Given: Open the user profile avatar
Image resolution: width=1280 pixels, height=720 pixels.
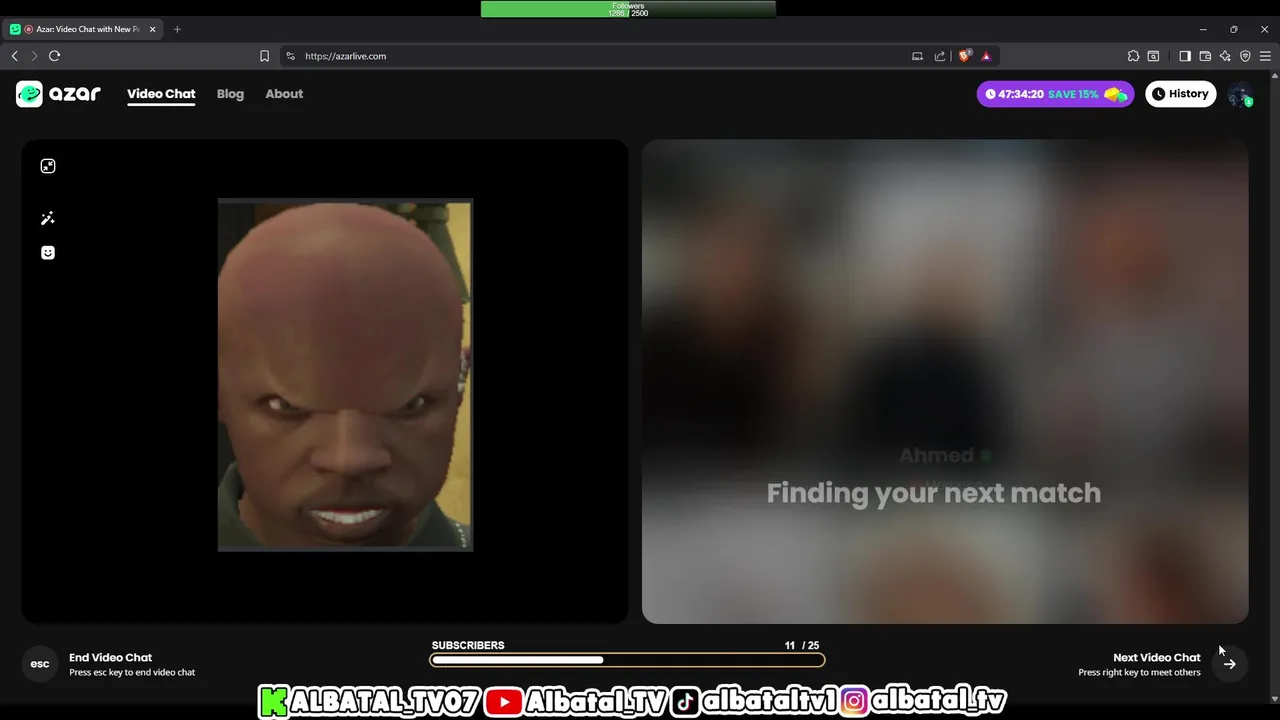Looking at the screenshot, I should tap(1240, 94).
